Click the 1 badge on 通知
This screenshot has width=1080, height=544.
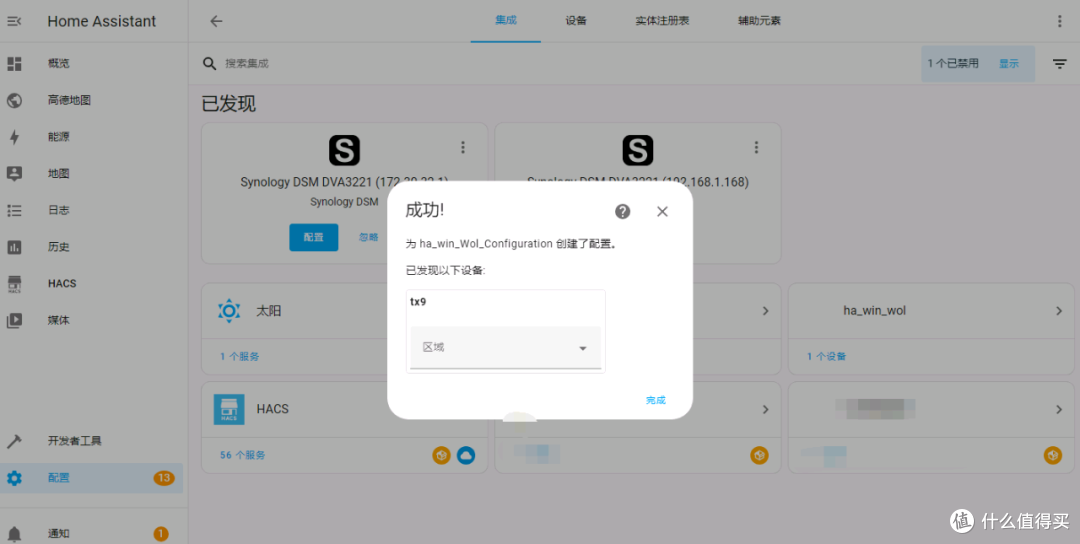(160, 534)
